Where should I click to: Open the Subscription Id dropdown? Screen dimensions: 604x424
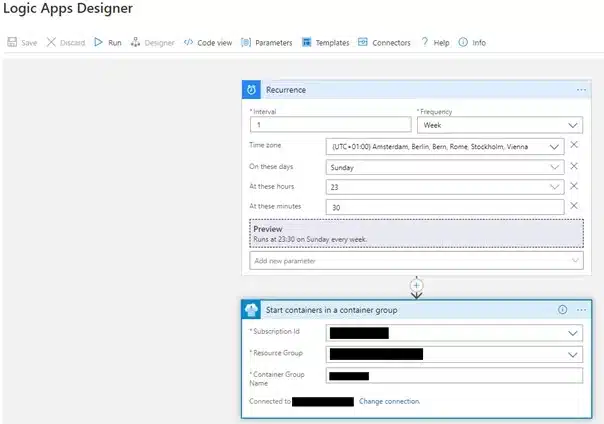pyautogui.click(x=454, y=333)
